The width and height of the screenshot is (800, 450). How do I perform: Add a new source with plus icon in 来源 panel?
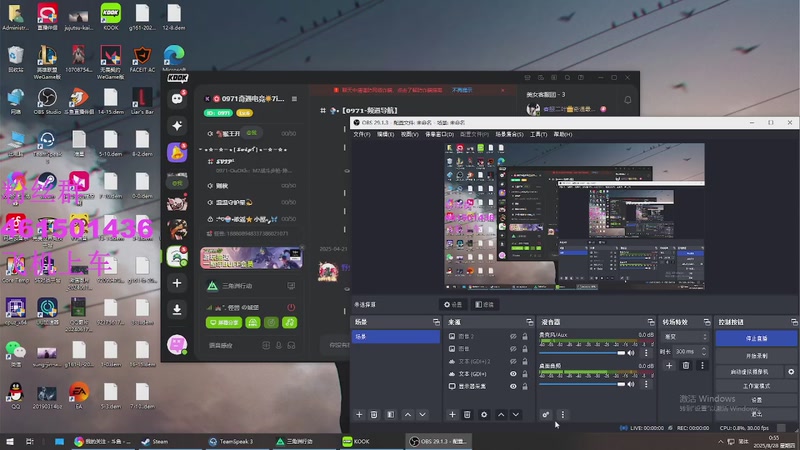pyautogui.click(x=452, y=415)
